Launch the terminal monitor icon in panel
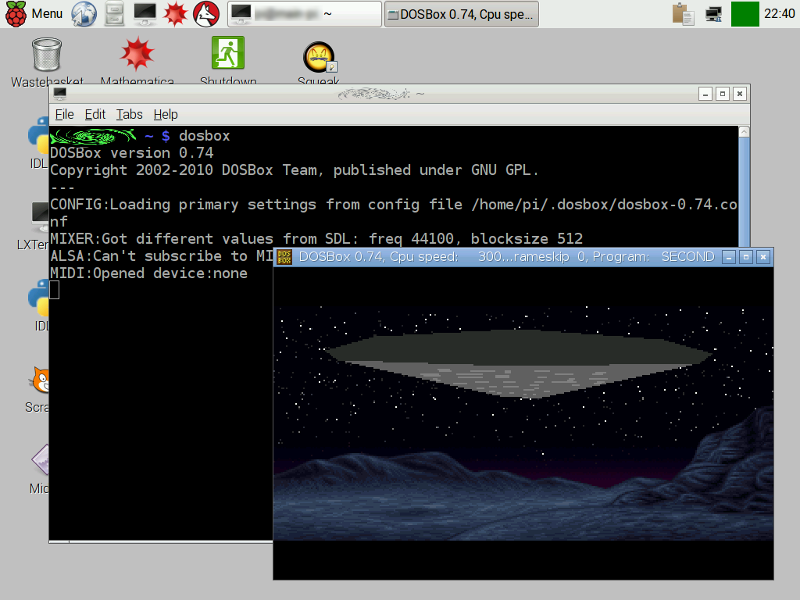Screen dimensions: 800x600 (145, 14)
